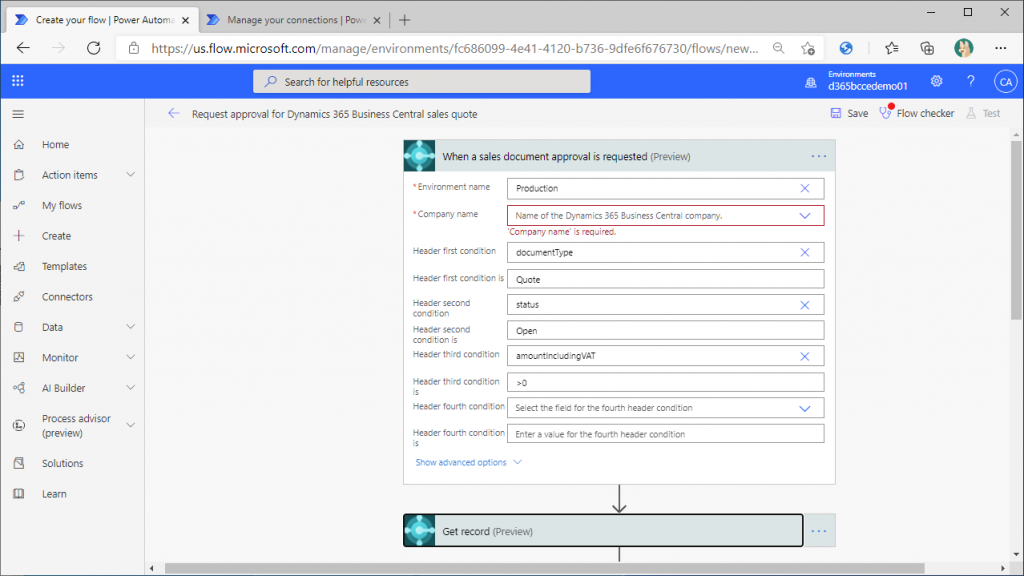
Task: Go to My flows in sidebar
Action: pyautogui.click(x=62, y=205)
